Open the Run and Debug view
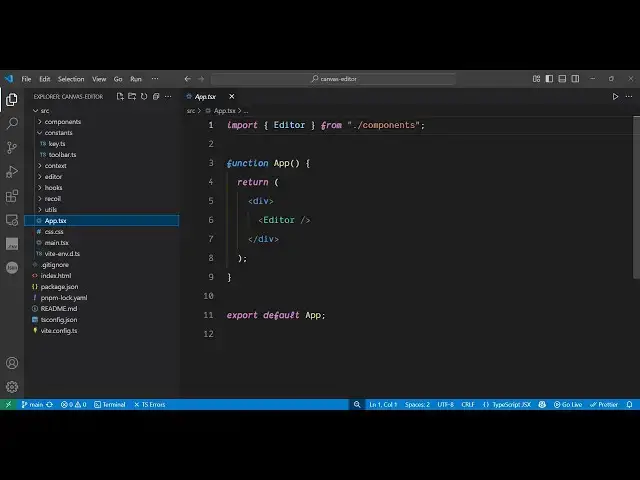Image resolution: width=640 pixels, height=480 pixels. pos(12,171)
